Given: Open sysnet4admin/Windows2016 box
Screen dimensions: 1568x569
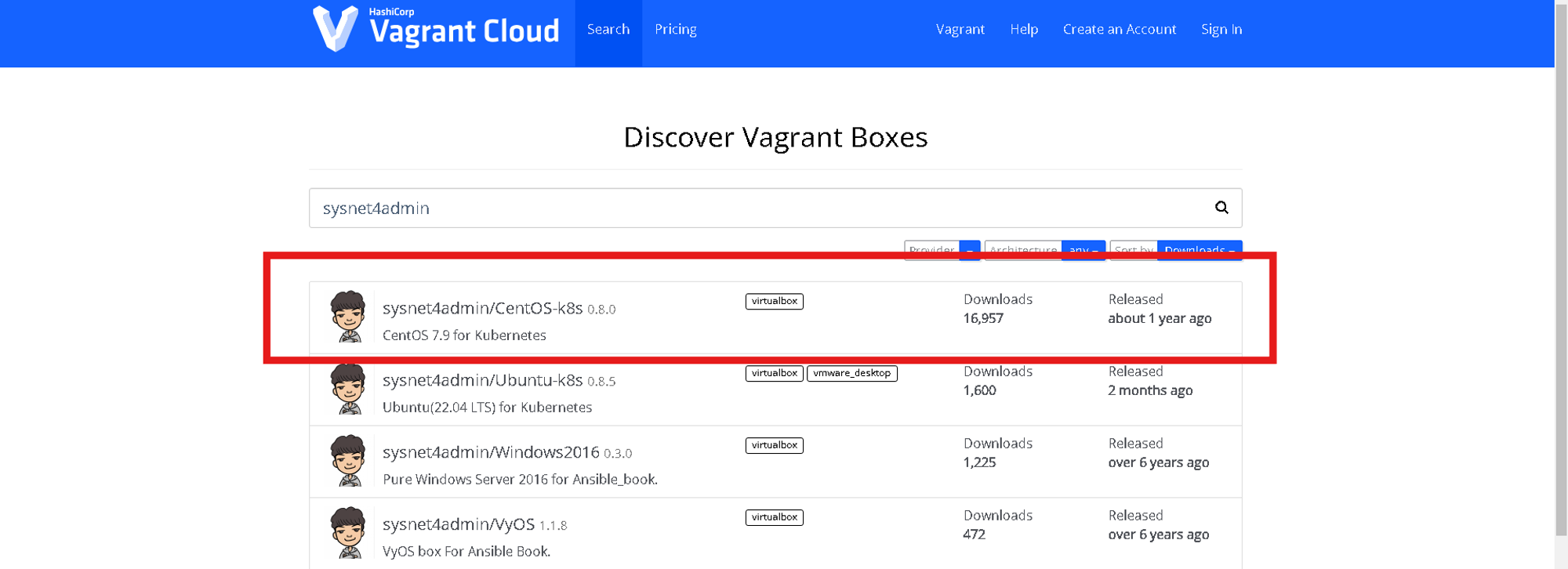Looking at the screenshot, I should 491,452.
